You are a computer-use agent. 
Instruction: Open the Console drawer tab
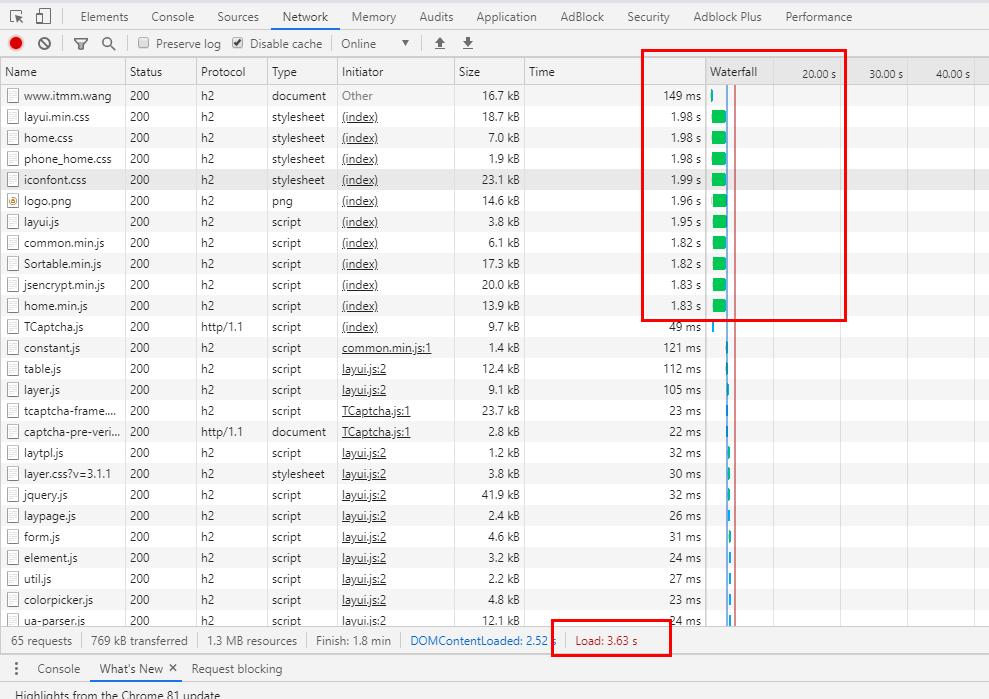[x=59, y=669]
